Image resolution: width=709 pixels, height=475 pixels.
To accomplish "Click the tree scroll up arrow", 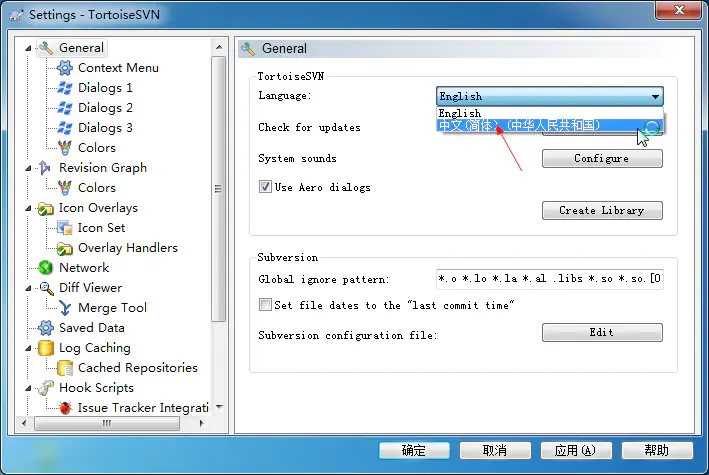I will 219,47.
